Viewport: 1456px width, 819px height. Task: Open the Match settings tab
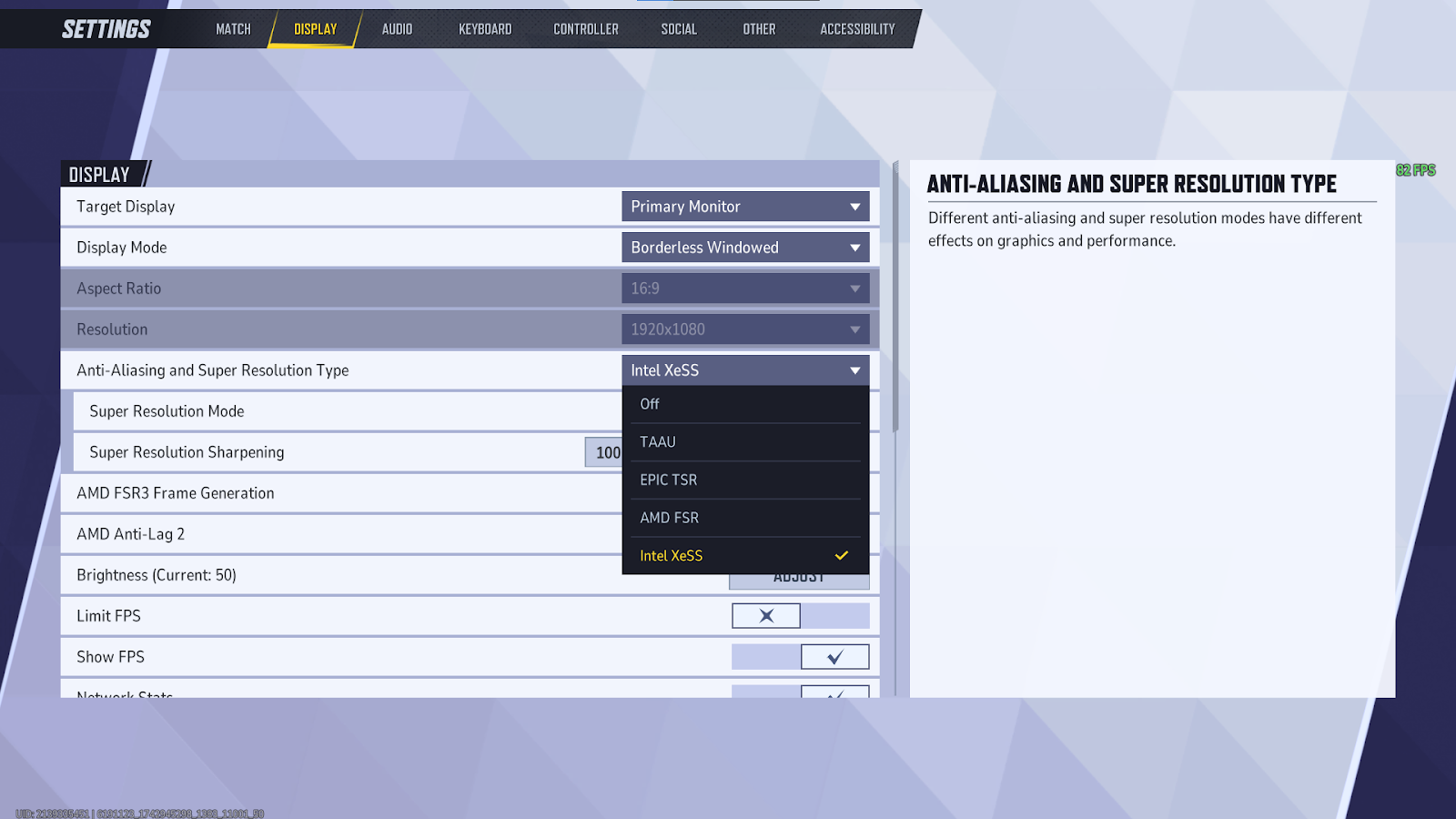233,29
